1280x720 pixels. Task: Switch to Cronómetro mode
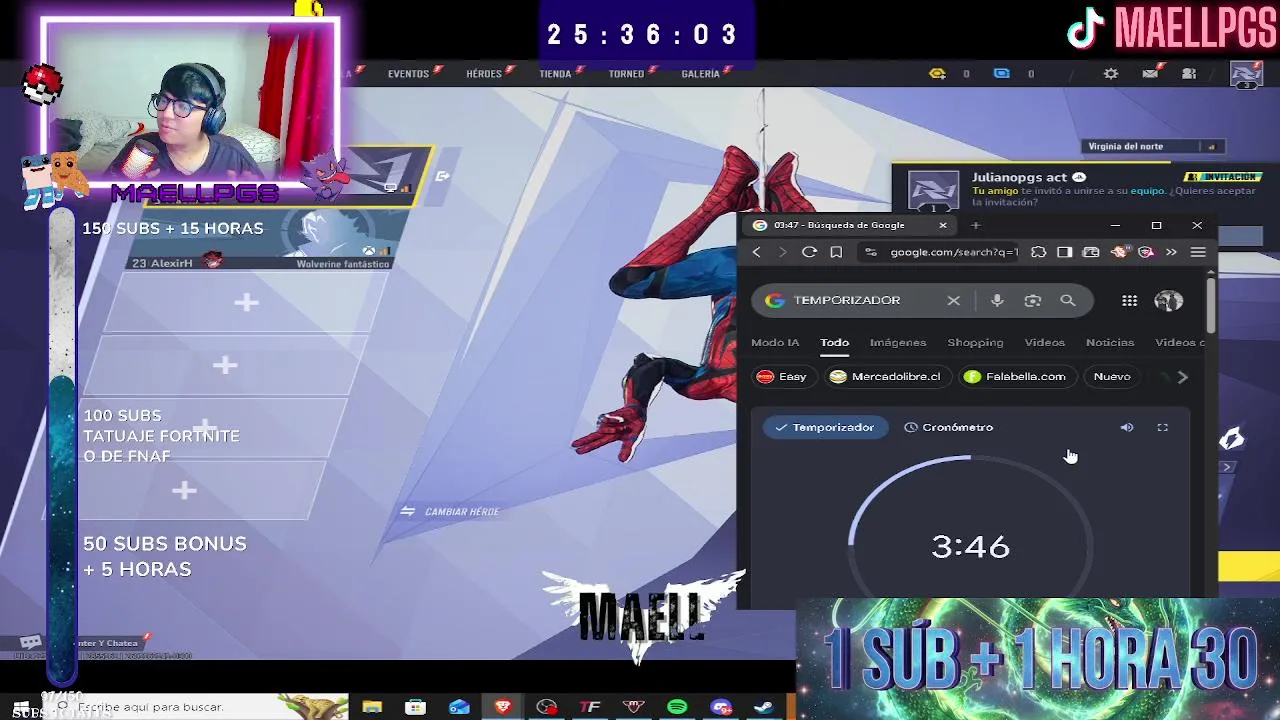click(948, 427)
